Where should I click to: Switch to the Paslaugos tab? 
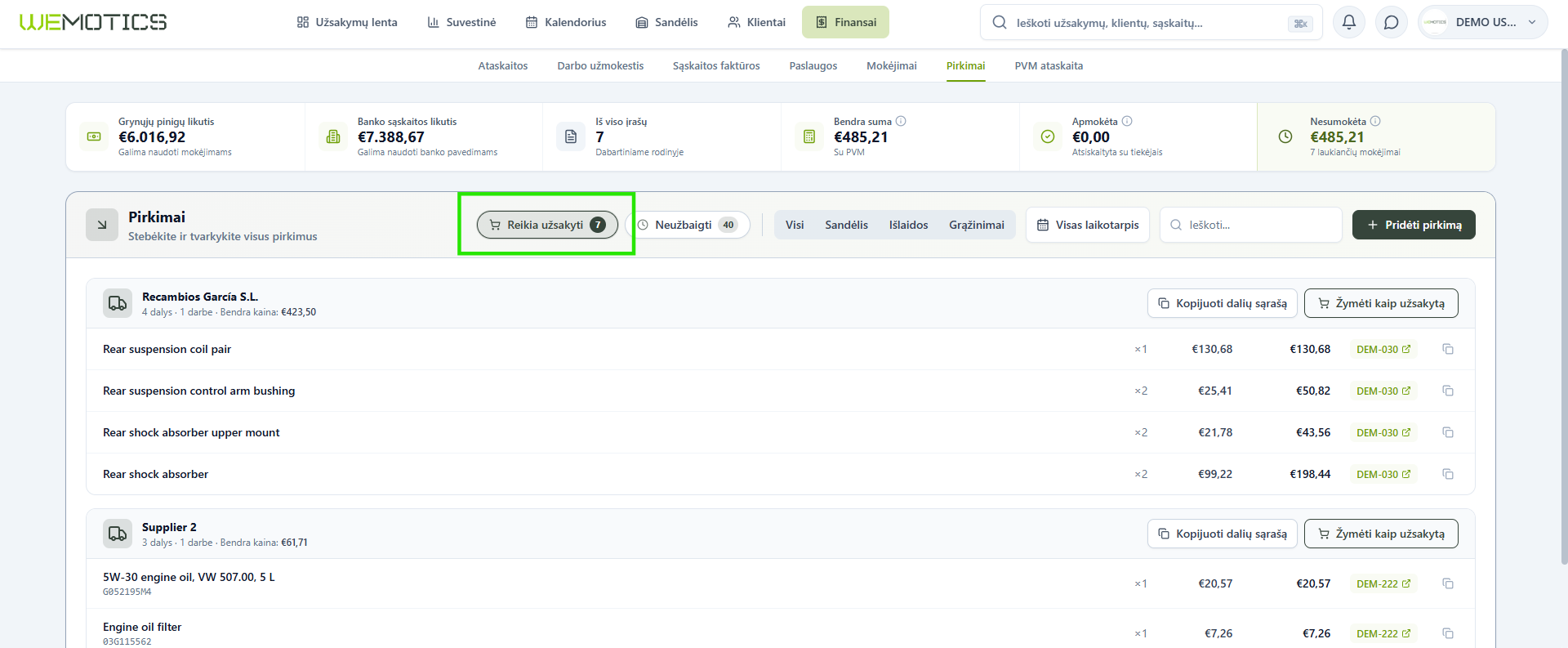point(813,66)
